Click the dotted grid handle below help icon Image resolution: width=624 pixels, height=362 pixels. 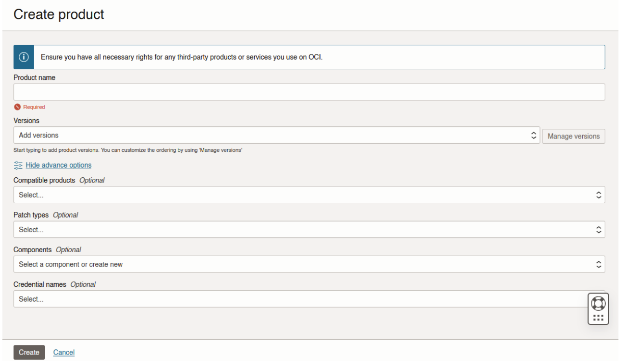[x=598, y=318]
